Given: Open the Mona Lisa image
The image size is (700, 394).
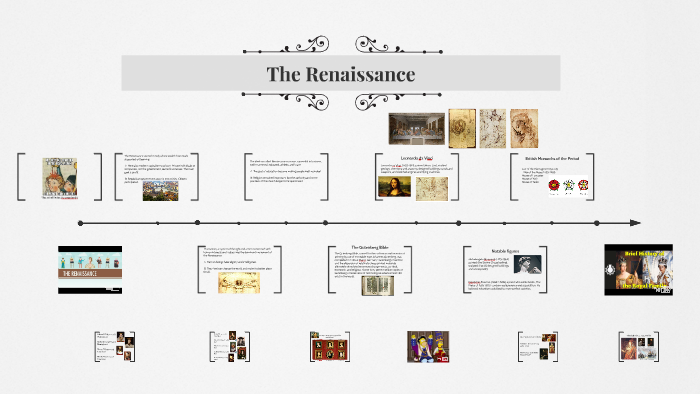Looking at the screenshot, I should (x=394, y=187).
